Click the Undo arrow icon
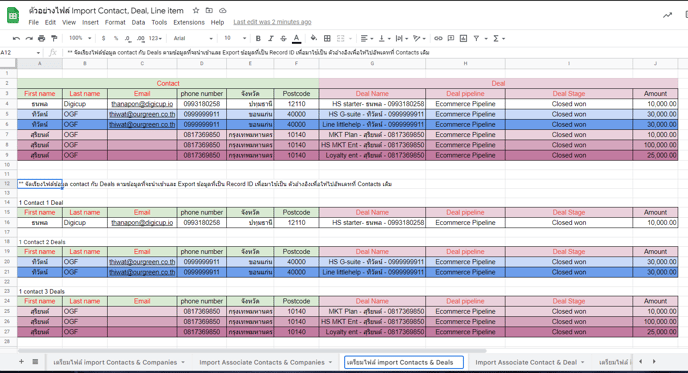Screen dimensions: 688x373 click(16, 39)
